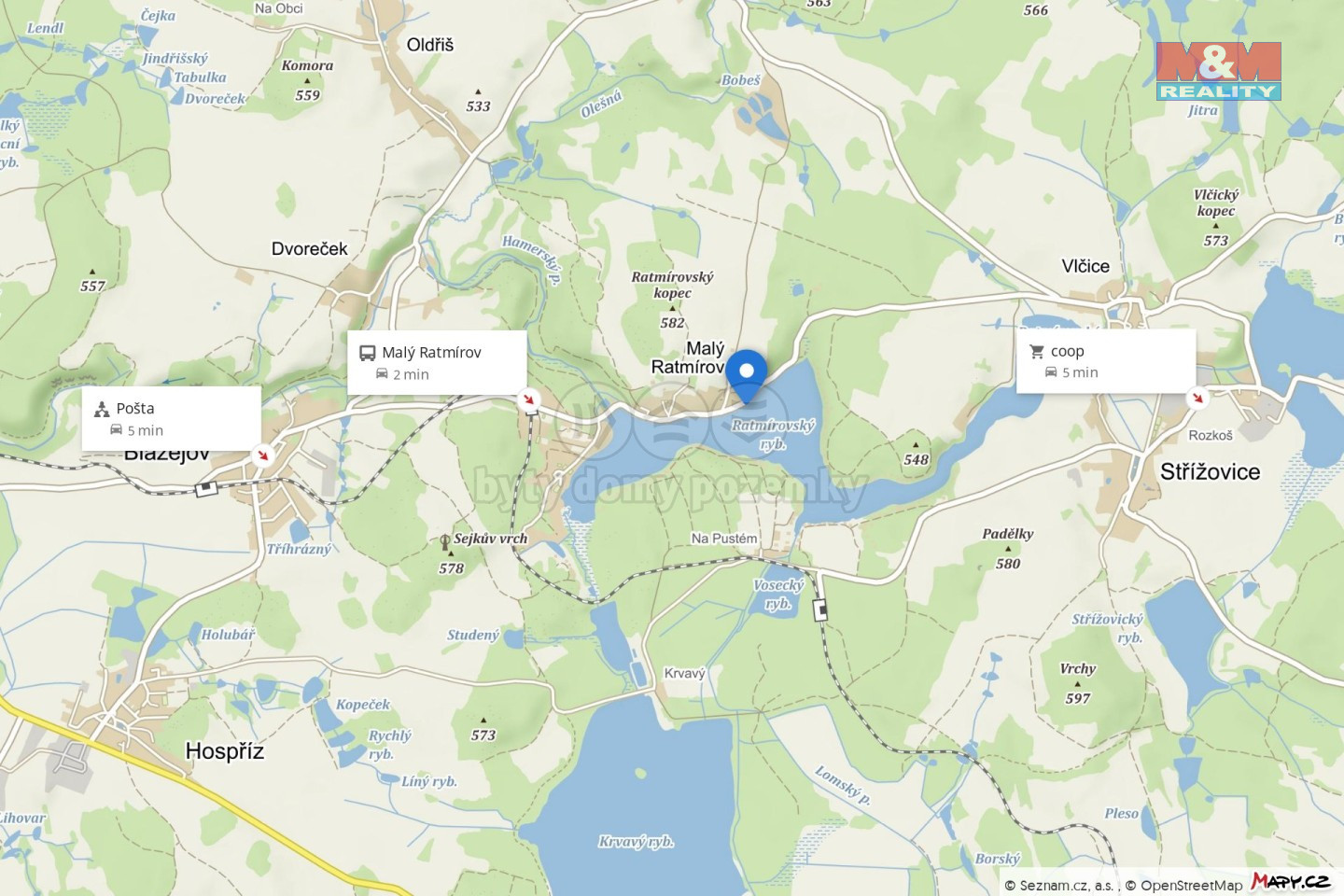The height and width of the screenshot is (896, 1344).
Task: Click the bus stop icon for Malý Ratmírov
Action: coord(368,353)
